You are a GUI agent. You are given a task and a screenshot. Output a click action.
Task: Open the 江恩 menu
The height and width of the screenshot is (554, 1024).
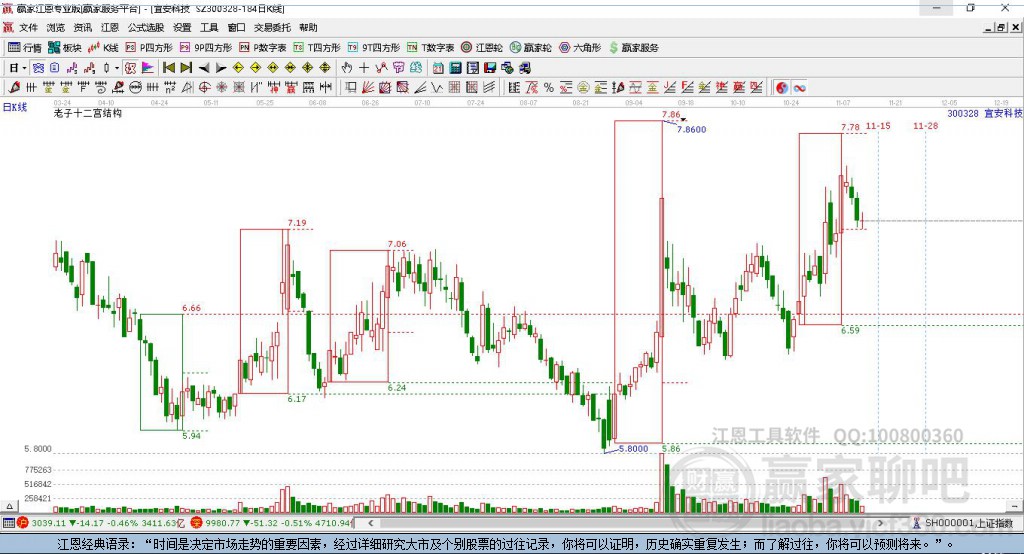pyautogui.click(x=110, y=27)
